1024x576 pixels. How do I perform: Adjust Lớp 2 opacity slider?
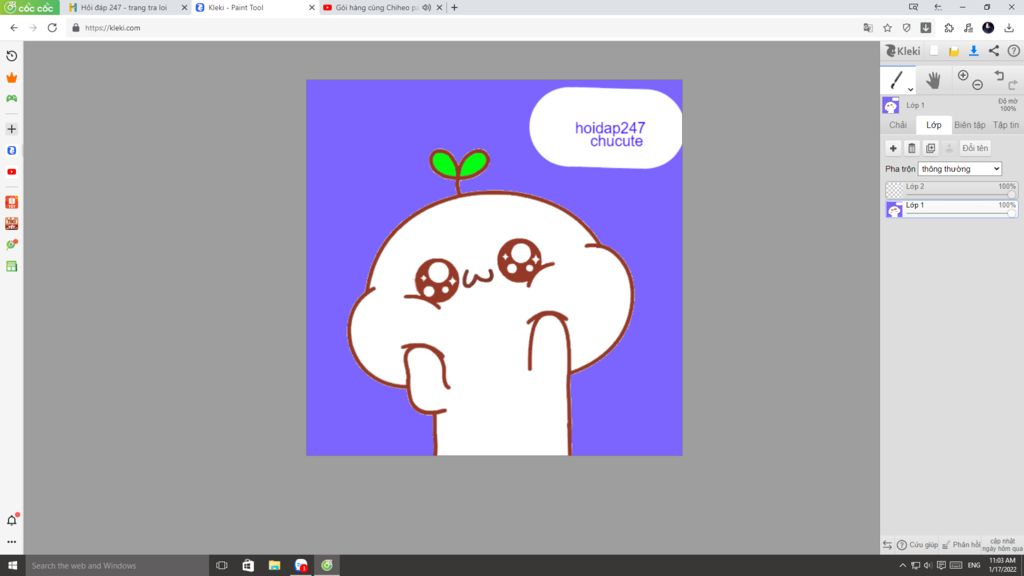959,195
